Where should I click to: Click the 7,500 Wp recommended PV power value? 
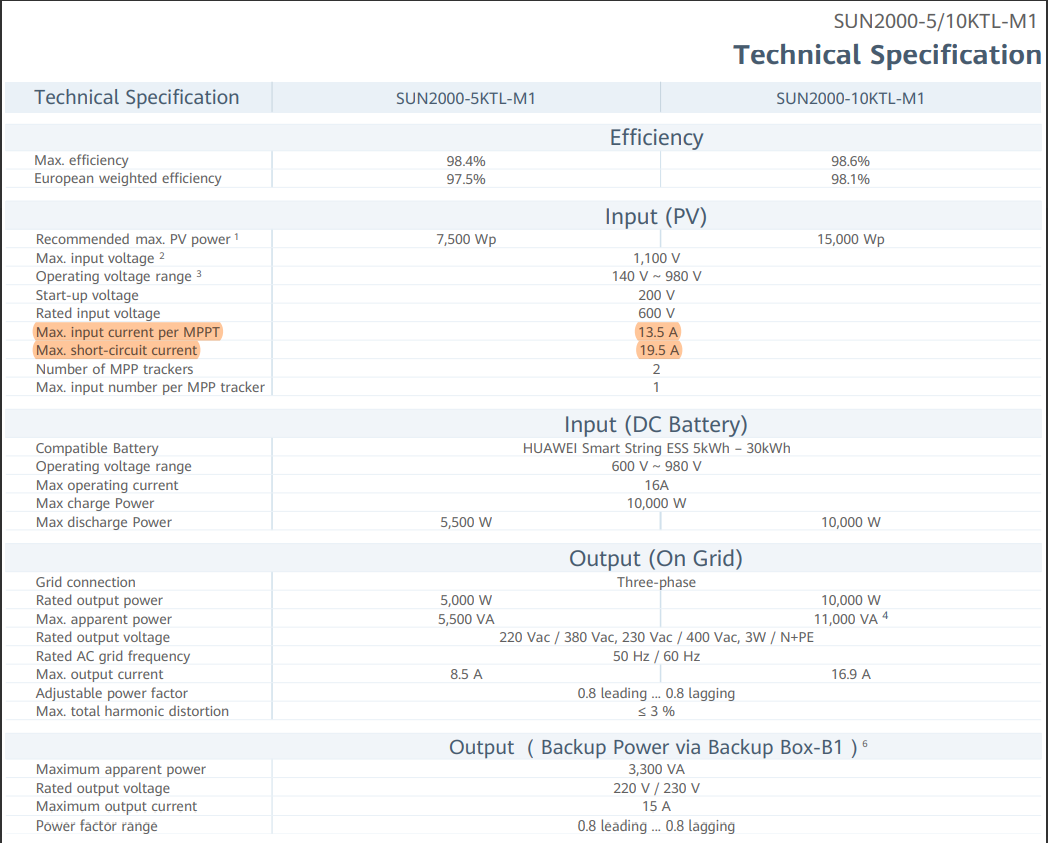(x=466, y=239)
